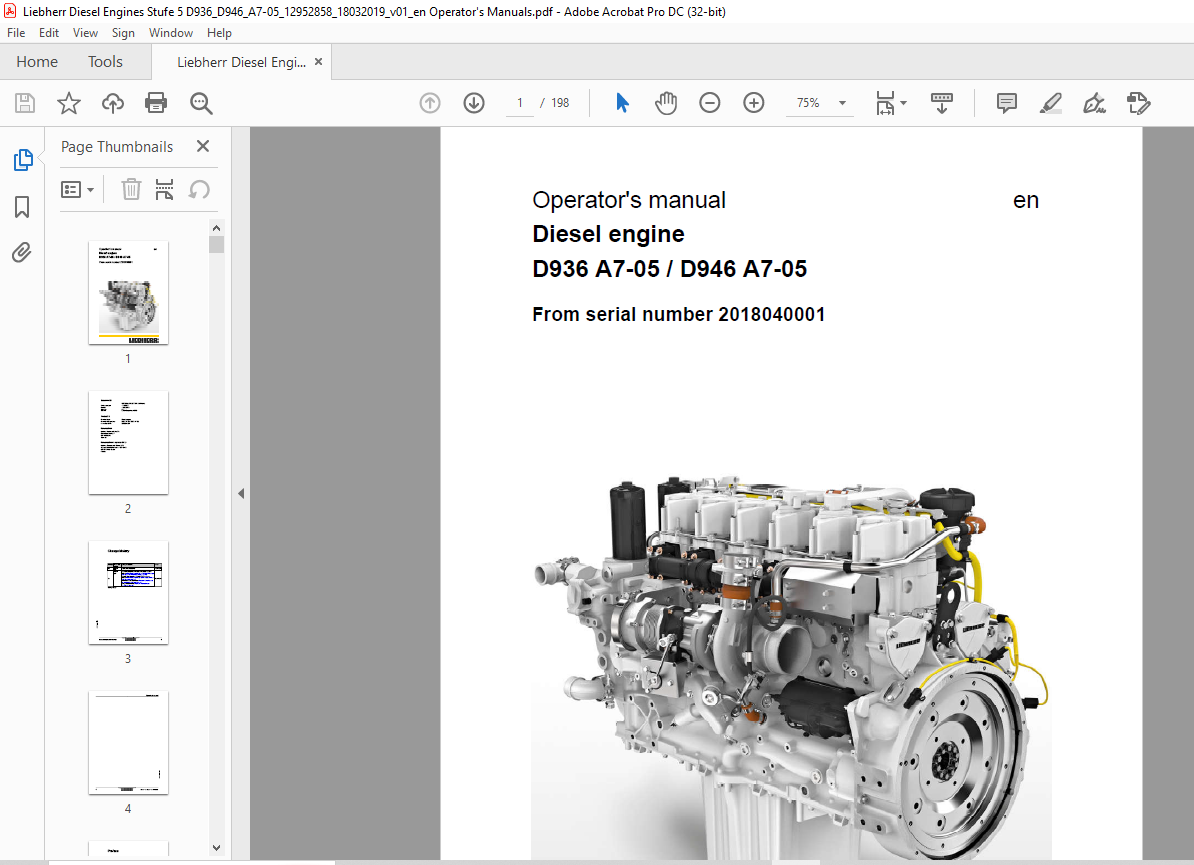
Task: Zoom in with plus button
Action: tap(754, 103)
